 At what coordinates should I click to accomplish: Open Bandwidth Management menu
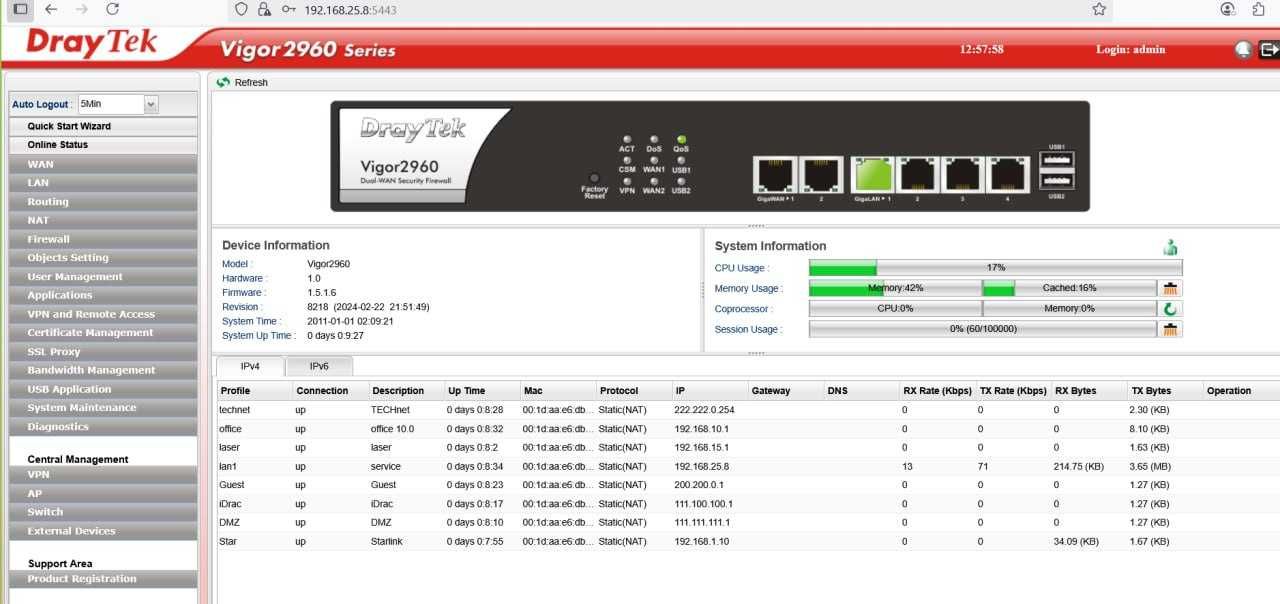click(x=103, y=370)
